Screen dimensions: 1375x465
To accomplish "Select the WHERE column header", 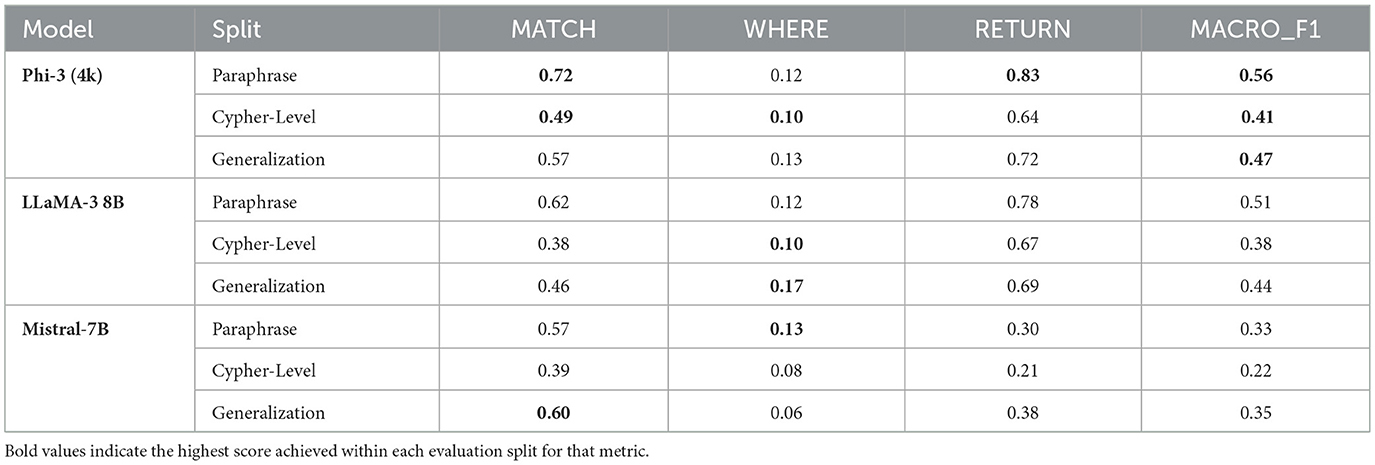I will [785, 30].
